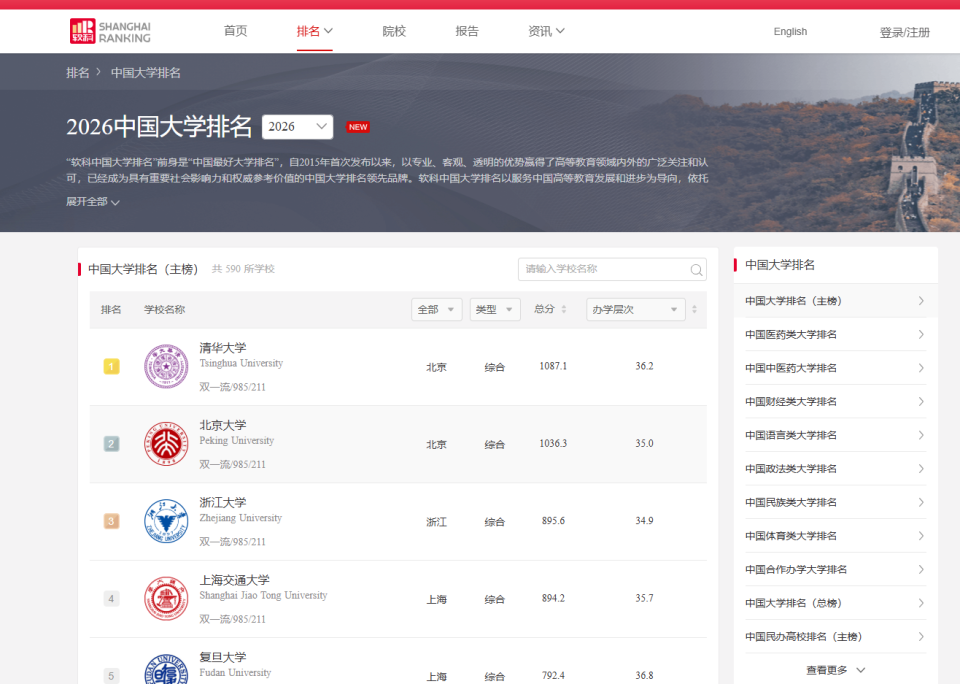Image resolution: width=960 pixels, height=684 pixels.
Task: Select 中国合作办学大学排名 sidebar item
Action: tap(835, 569)
